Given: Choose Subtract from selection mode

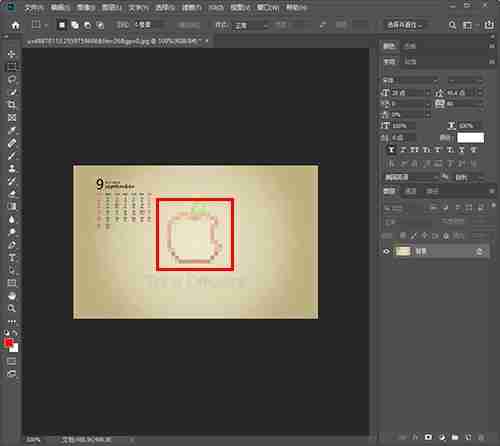Looking at the screenshot, I should pos(87,25).
